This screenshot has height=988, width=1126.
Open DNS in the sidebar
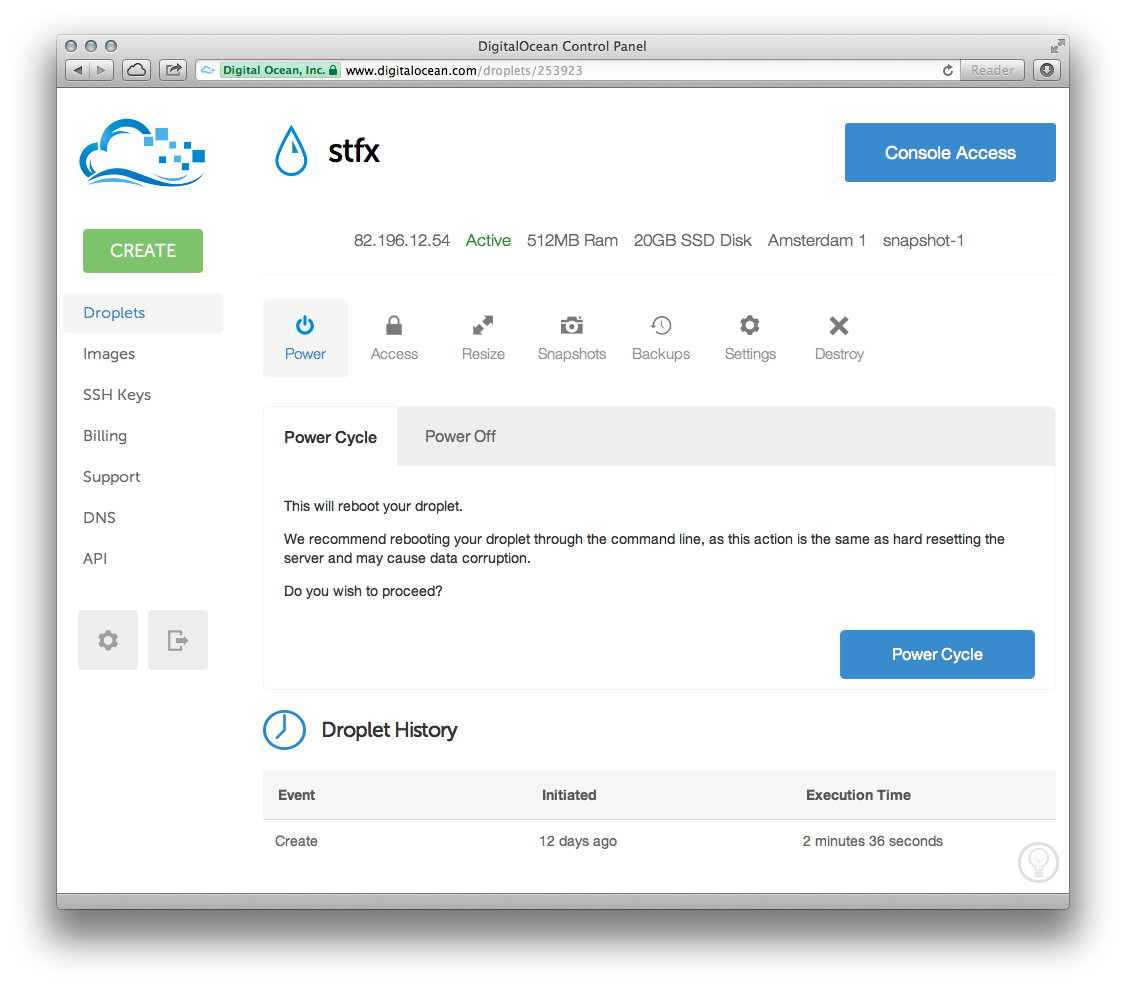point(99,518)
